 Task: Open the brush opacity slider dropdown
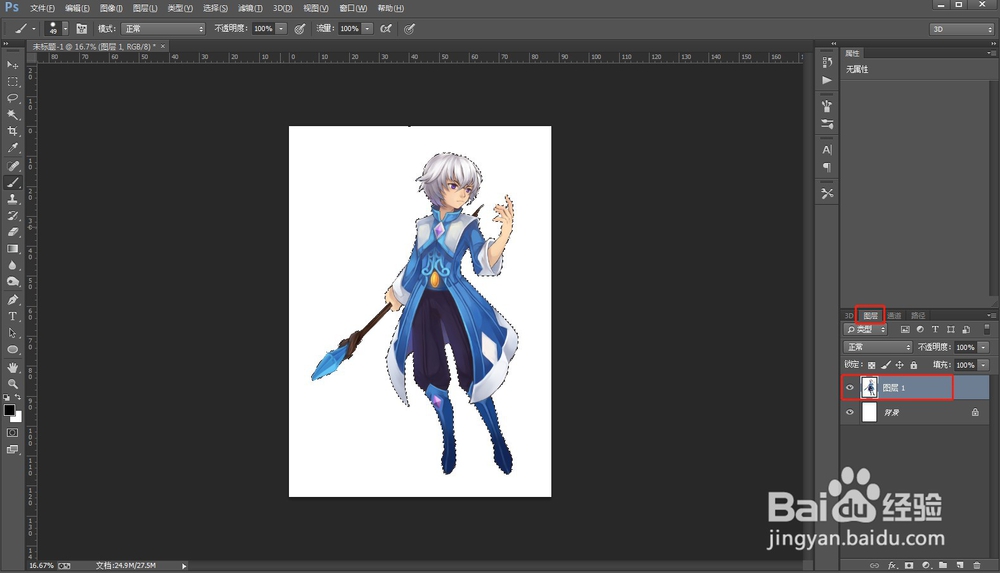pyautogui.click(x=281, y=29)
